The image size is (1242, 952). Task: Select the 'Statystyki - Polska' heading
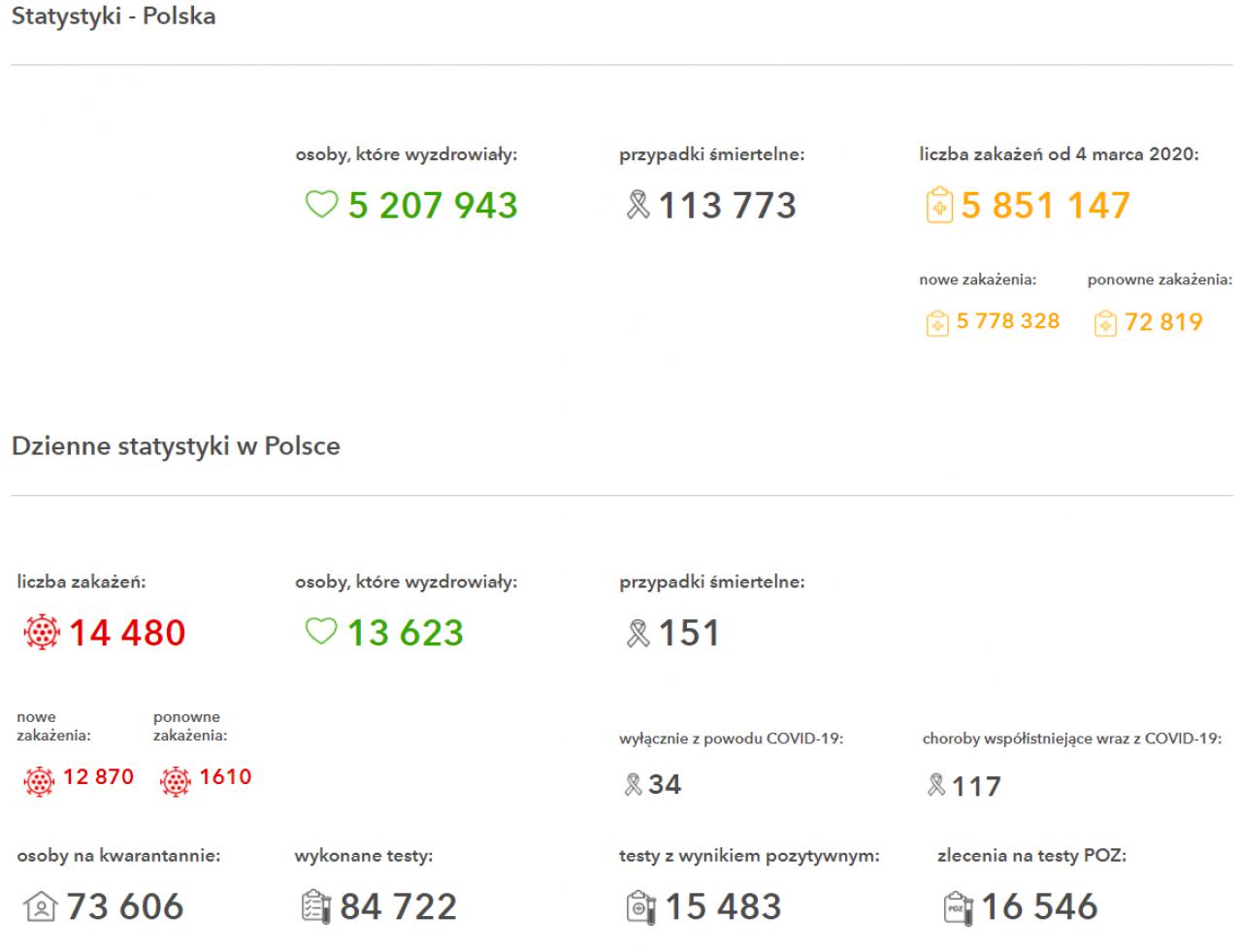pyautogui.click(x=114, y=16)
